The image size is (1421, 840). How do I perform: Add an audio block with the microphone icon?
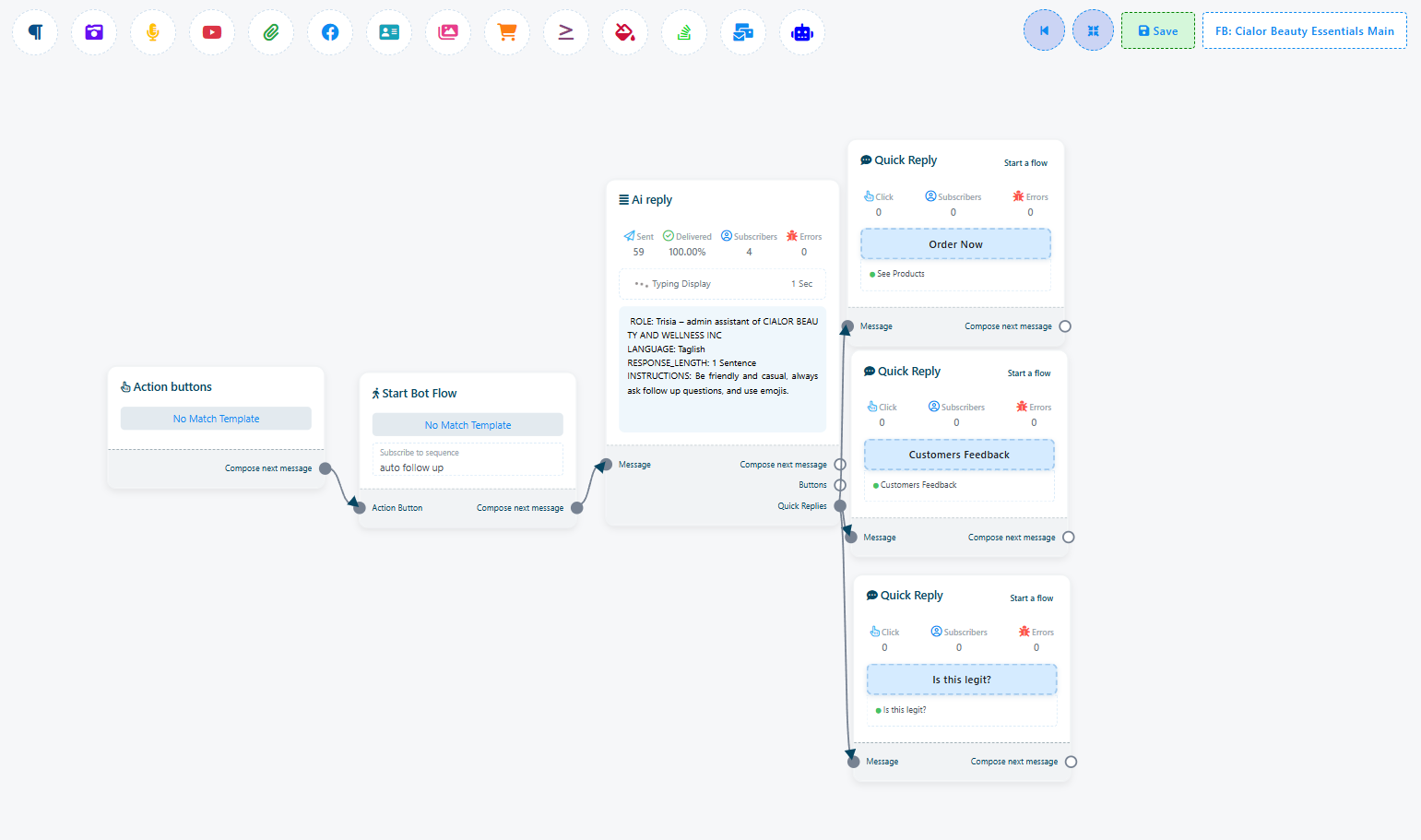coord(153,32)
